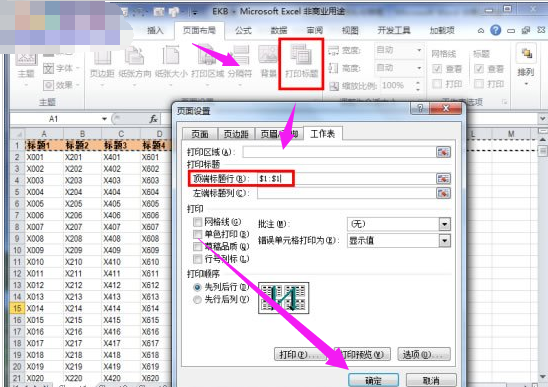Click range picker icon for 打印区域 field
Screen dimensions: 548x387
tap(443, 152)
